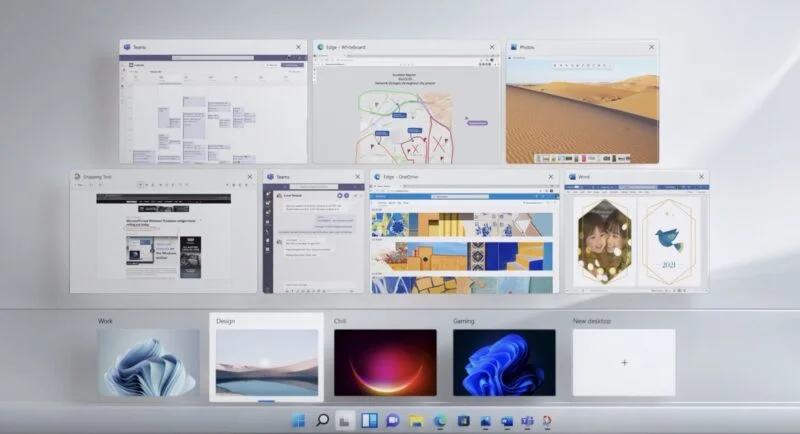Open File Explorer from the taskbar

point(416,421)
